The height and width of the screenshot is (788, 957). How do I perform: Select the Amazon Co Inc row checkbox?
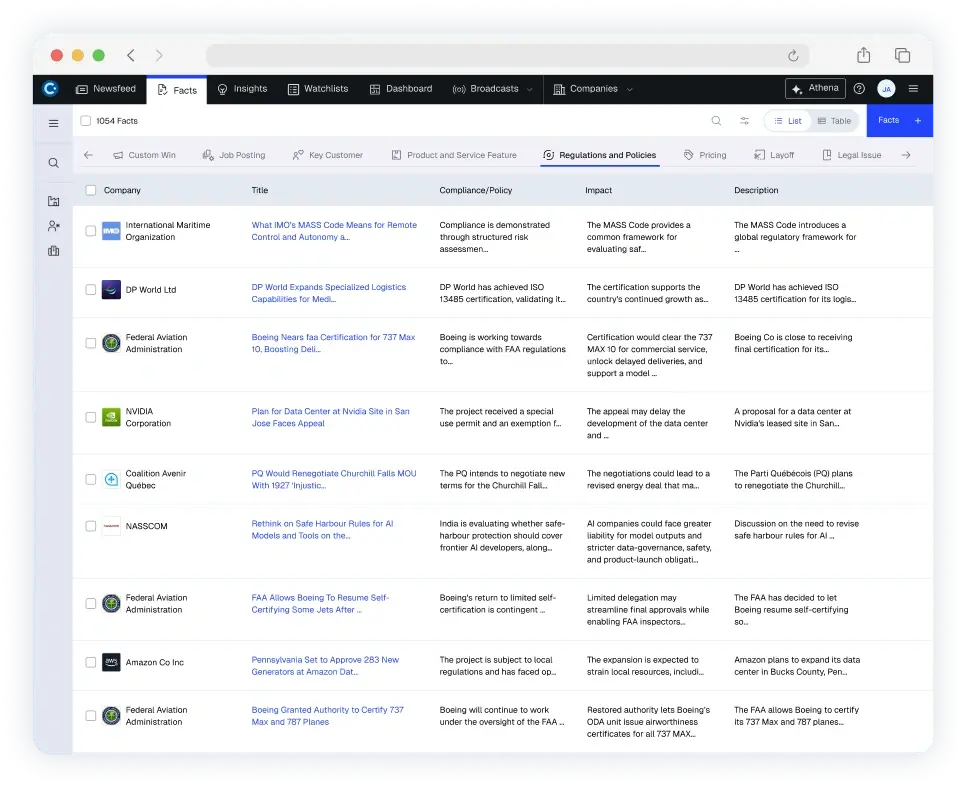click(x=90, y=662)
